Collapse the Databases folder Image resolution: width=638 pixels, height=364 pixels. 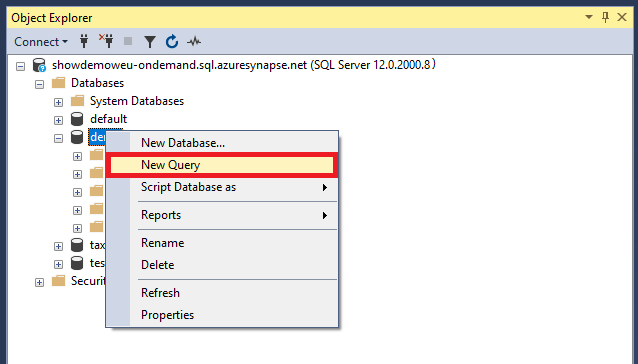tap(39, 85)
